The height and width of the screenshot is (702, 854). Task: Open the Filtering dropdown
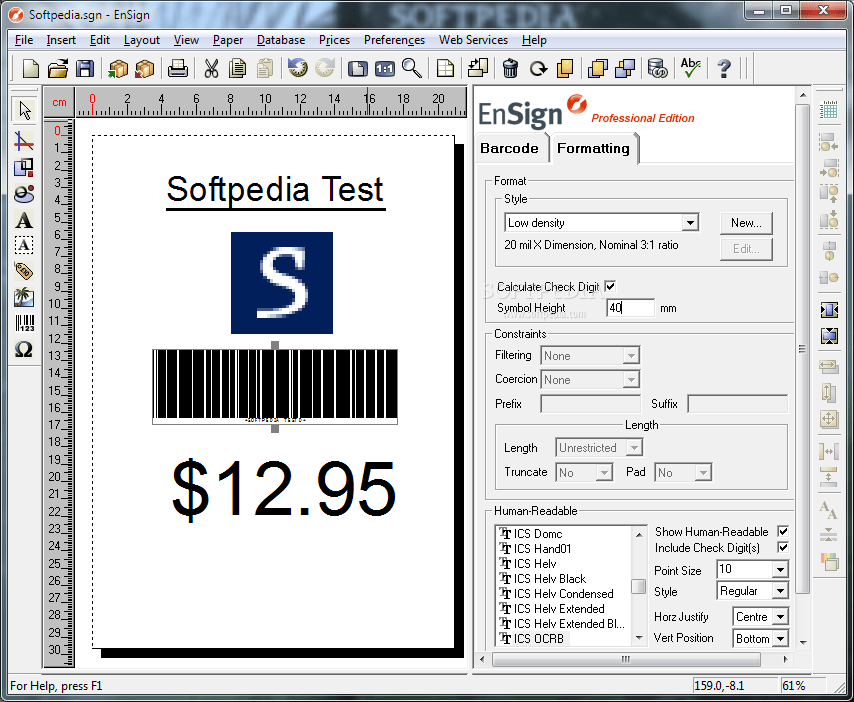pos(631,356)
